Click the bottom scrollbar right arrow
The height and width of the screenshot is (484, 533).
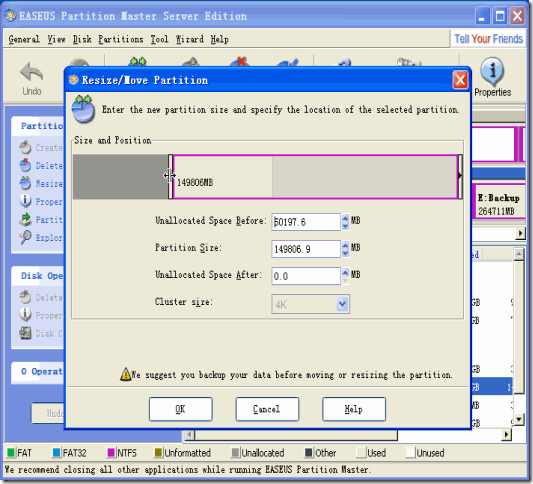point(507,435)
